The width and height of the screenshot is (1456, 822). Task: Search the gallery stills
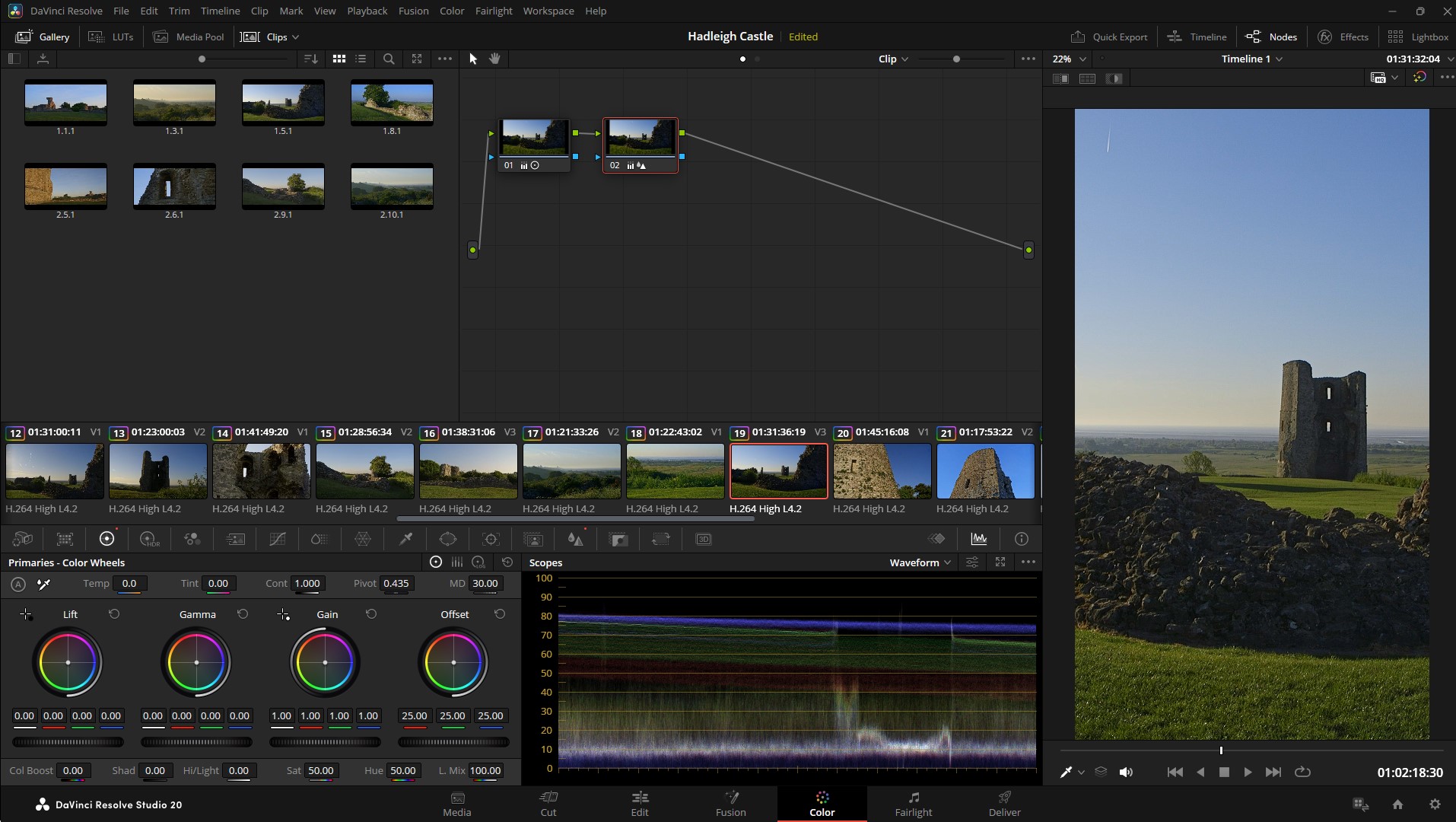(389, 59)
